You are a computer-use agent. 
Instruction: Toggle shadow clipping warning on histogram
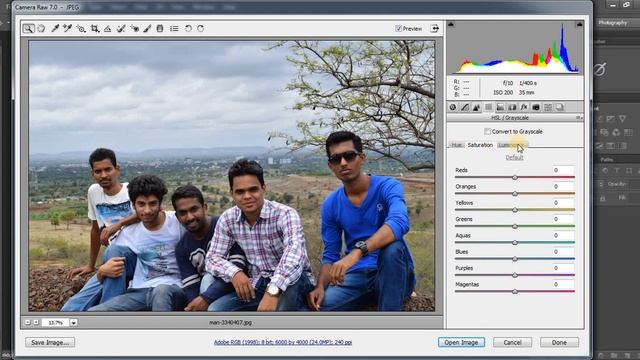(451, 24)
